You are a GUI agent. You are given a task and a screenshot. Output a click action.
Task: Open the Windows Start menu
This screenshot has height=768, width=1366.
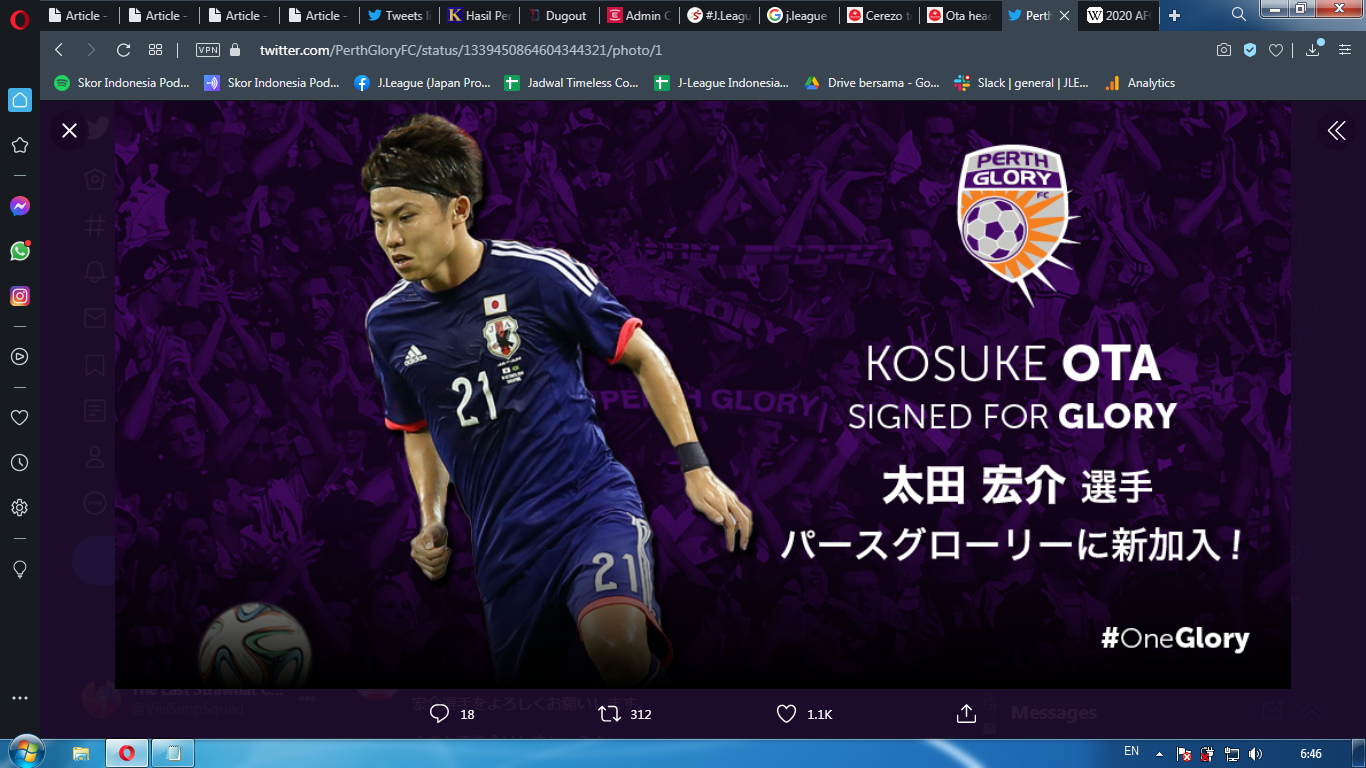[x=26, y=753]
